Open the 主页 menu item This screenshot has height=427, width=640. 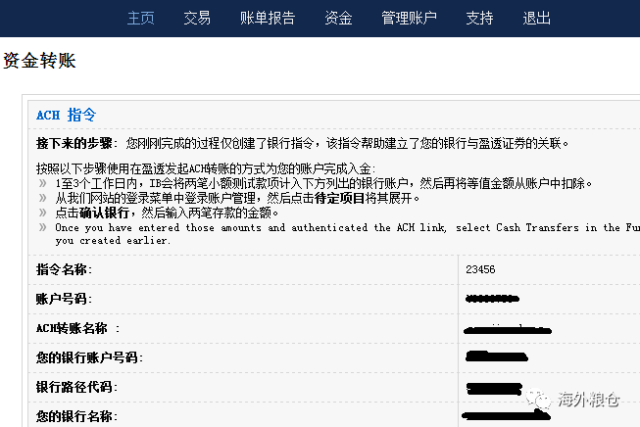(141, 18)
